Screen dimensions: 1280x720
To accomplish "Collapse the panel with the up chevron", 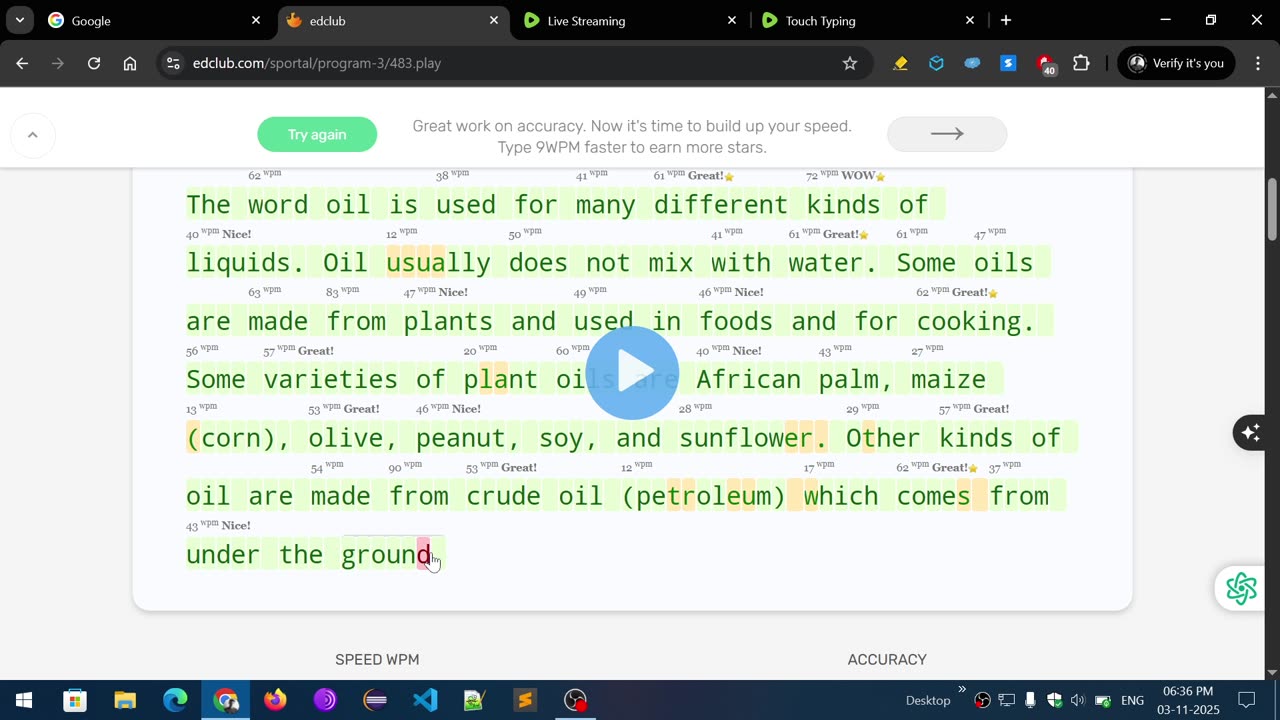I will click(32, 135).
